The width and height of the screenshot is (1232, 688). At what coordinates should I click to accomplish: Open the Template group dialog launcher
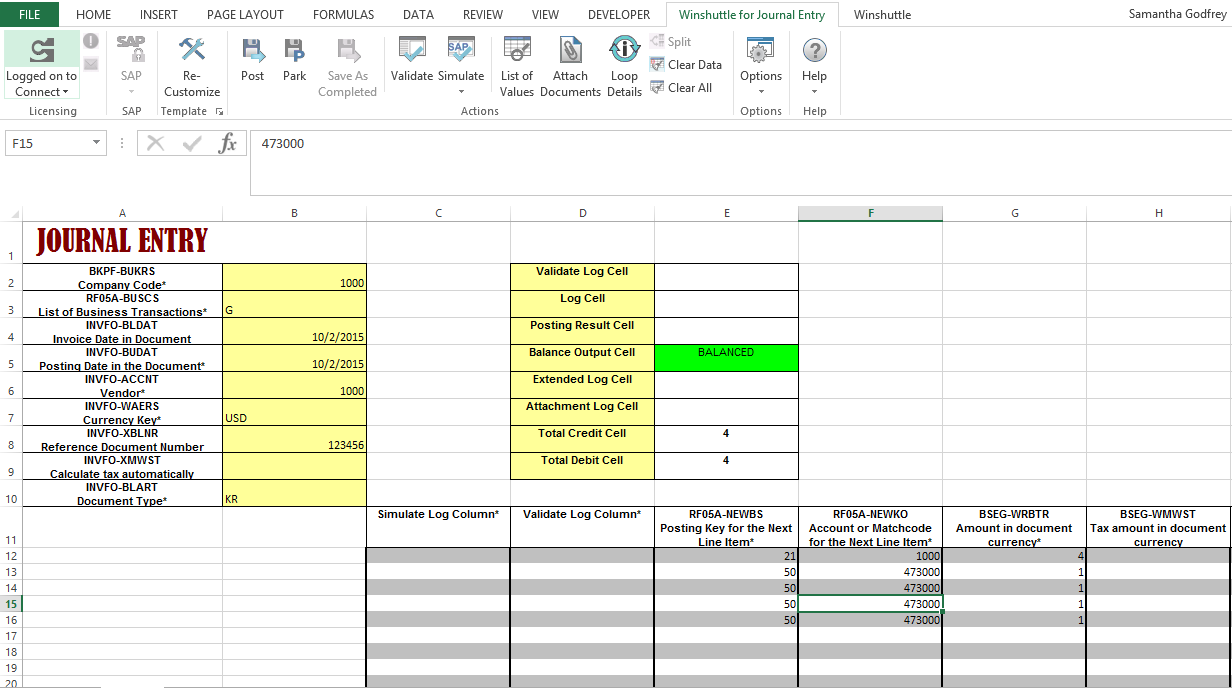[219, 111]
